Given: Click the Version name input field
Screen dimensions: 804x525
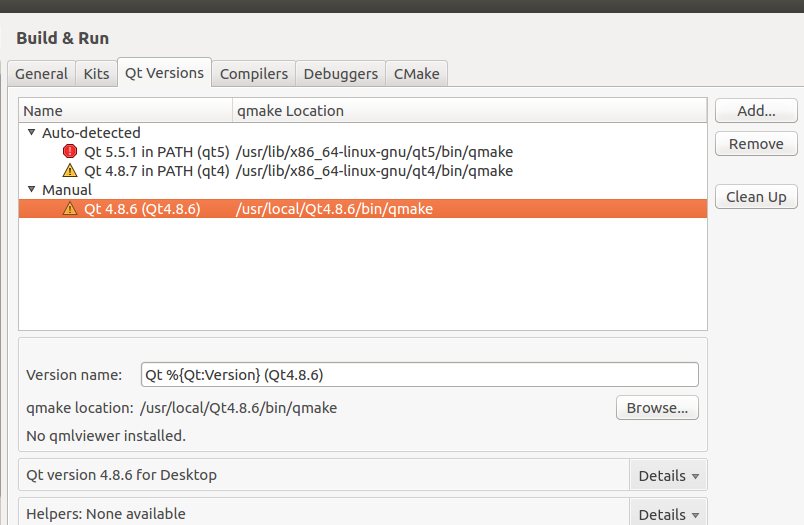Looking at the screenshot, I should [419, 375].
